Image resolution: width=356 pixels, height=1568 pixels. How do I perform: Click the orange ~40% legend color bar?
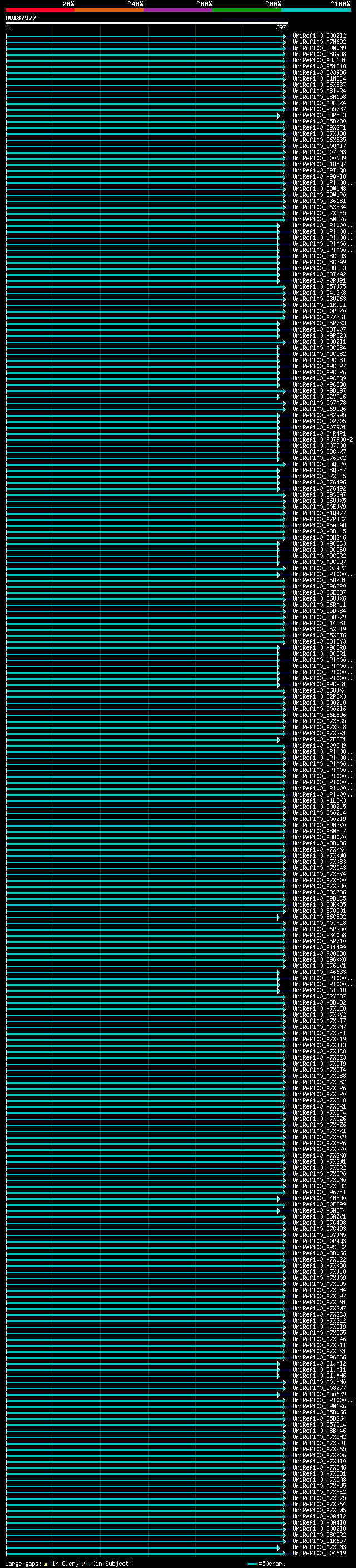pyautogui.click(x=109, y=10)
